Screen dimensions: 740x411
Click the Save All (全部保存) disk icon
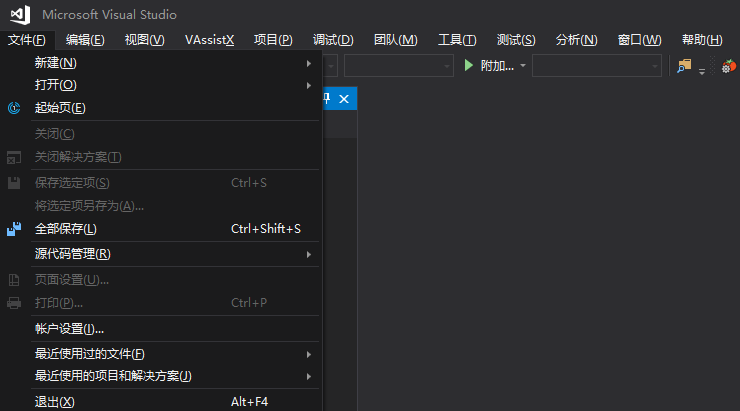(14, 229)
